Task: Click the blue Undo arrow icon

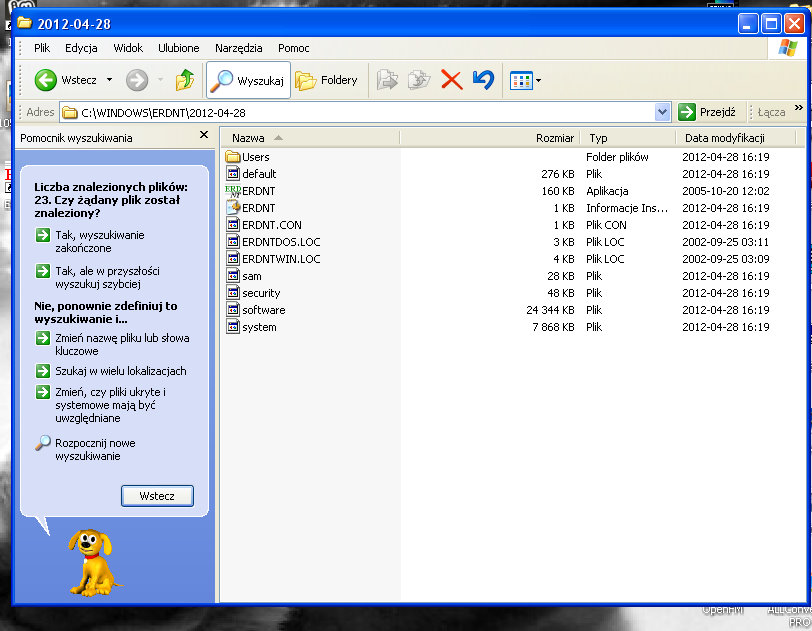Action: (483, 80)
